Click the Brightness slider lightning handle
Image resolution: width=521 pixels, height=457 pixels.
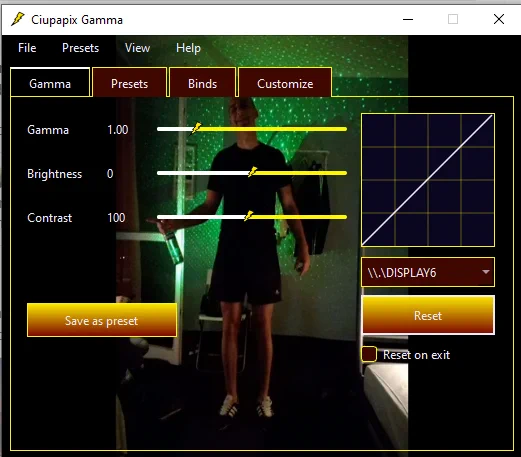point(253,172)
